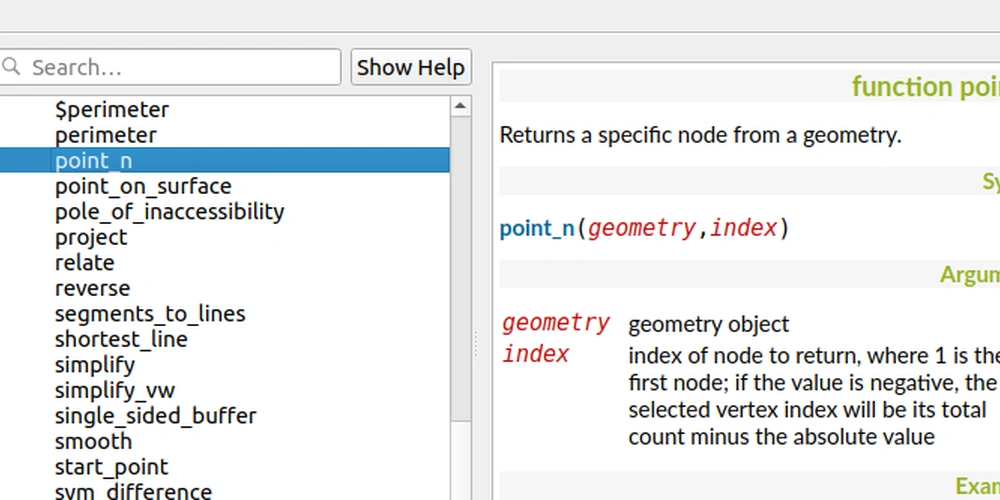Choose point_on_surface from the list
The height and width of the screenshot is (500, 1000).
pyautogui.click(x=143, y=187)
